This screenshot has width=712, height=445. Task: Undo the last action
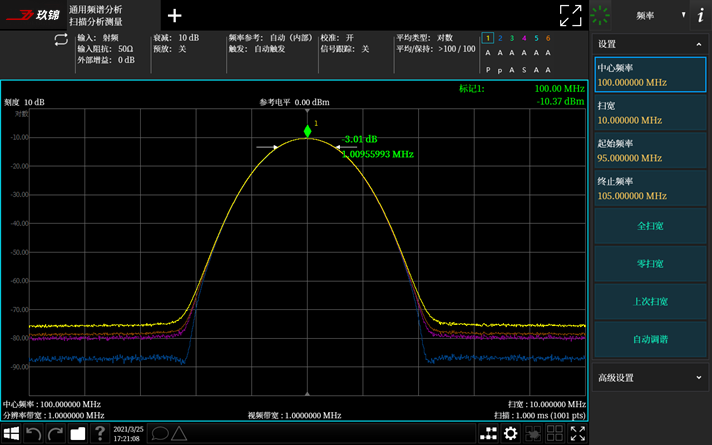(34, 433)
